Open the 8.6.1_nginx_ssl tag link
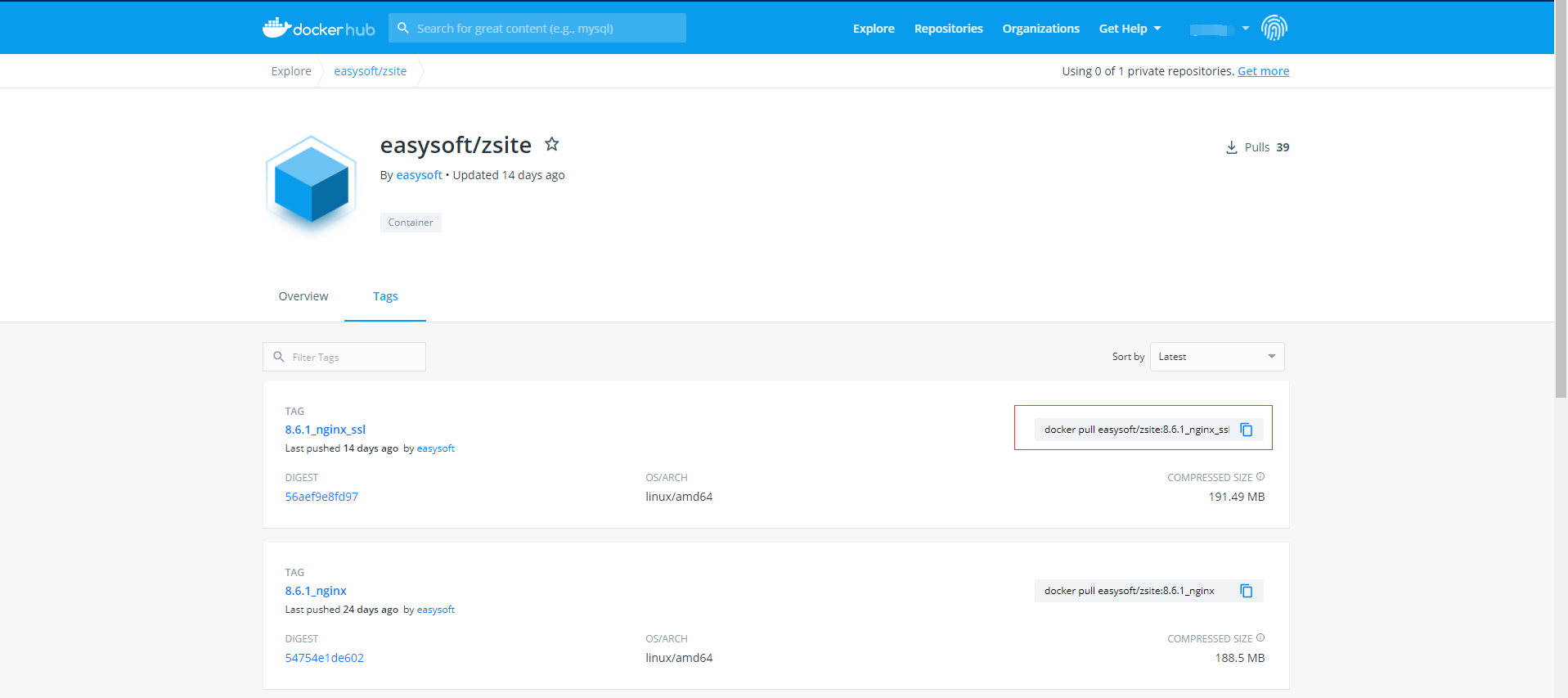Image resolution: width=1568 pixels, height=698 pixels. coord(326,430)
